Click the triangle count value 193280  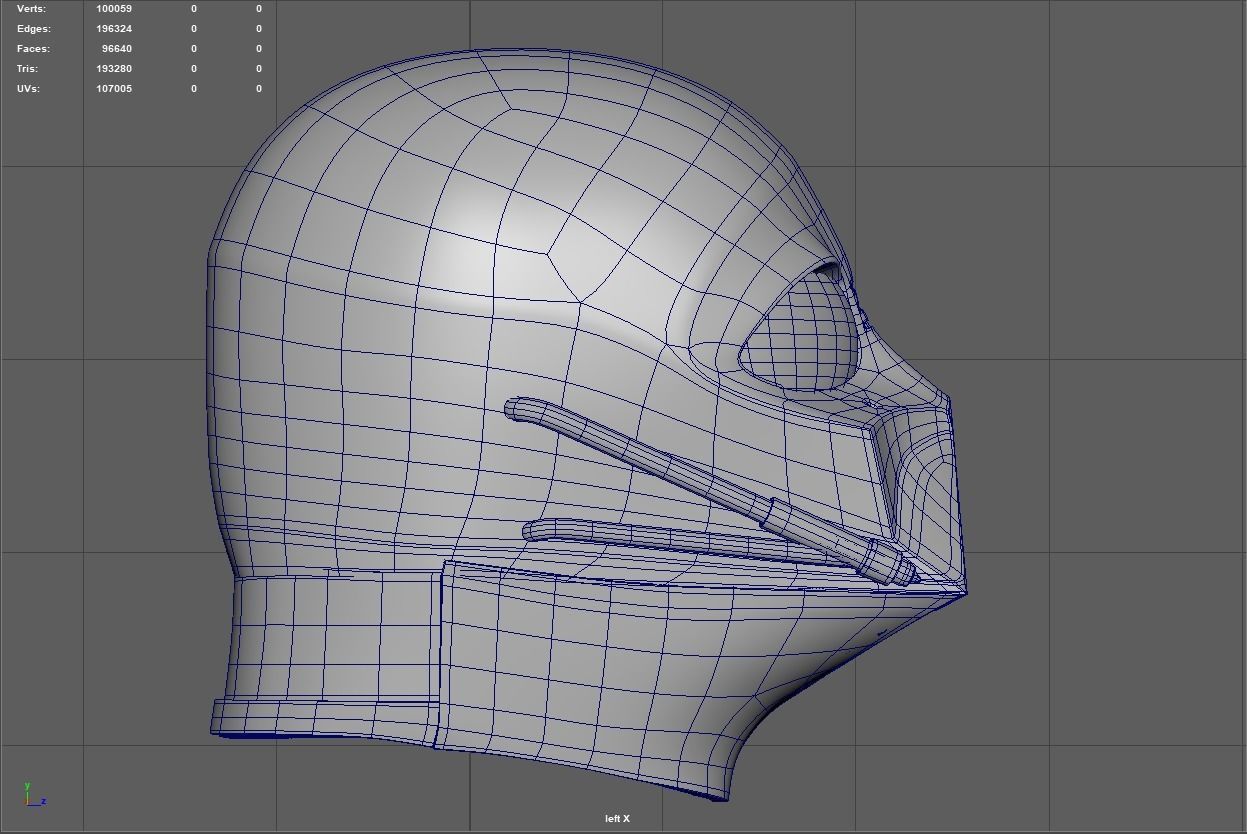pos(114,69)
